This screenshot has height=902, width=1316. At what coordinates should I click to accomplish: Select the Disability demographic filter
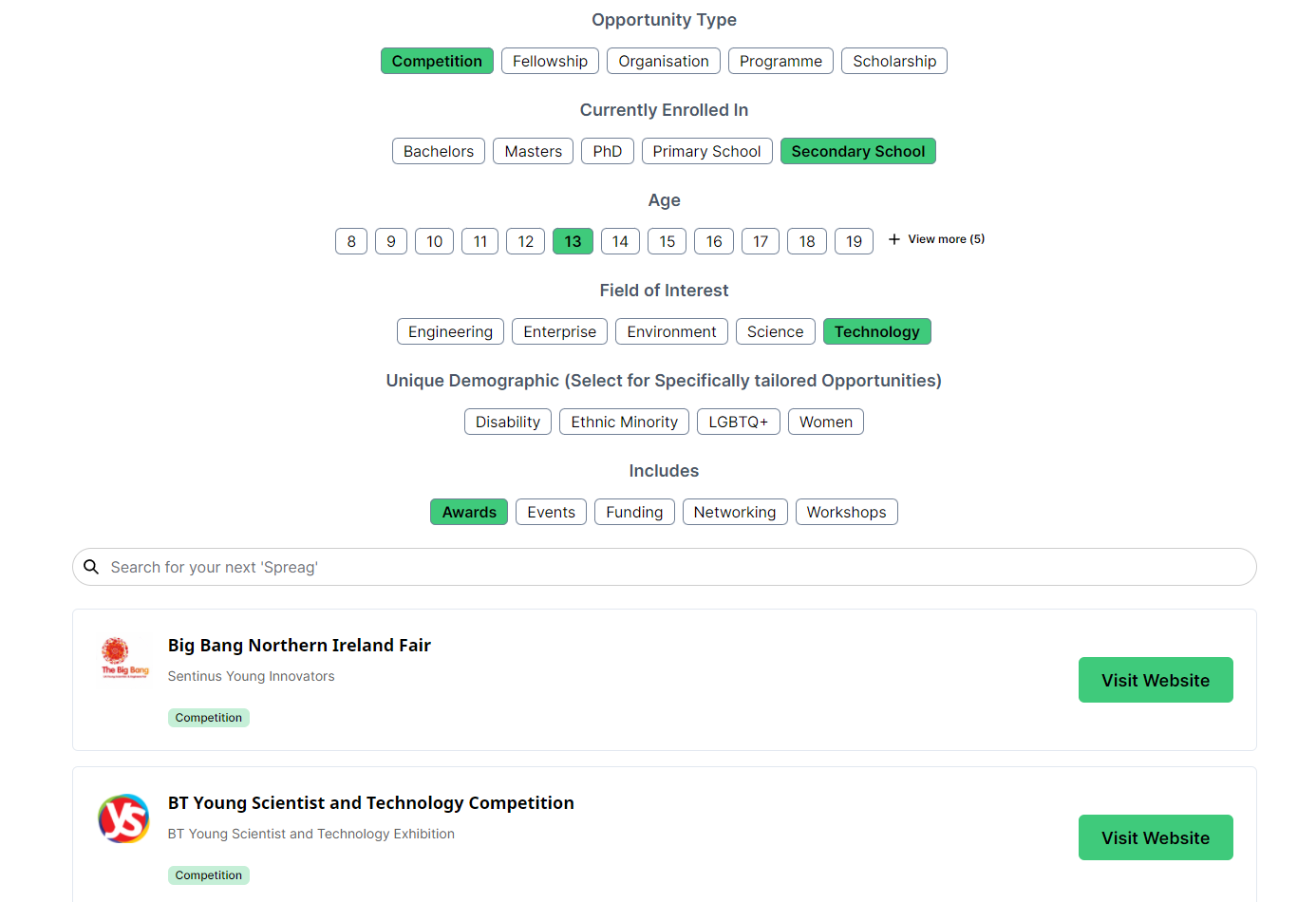(508, 422)
